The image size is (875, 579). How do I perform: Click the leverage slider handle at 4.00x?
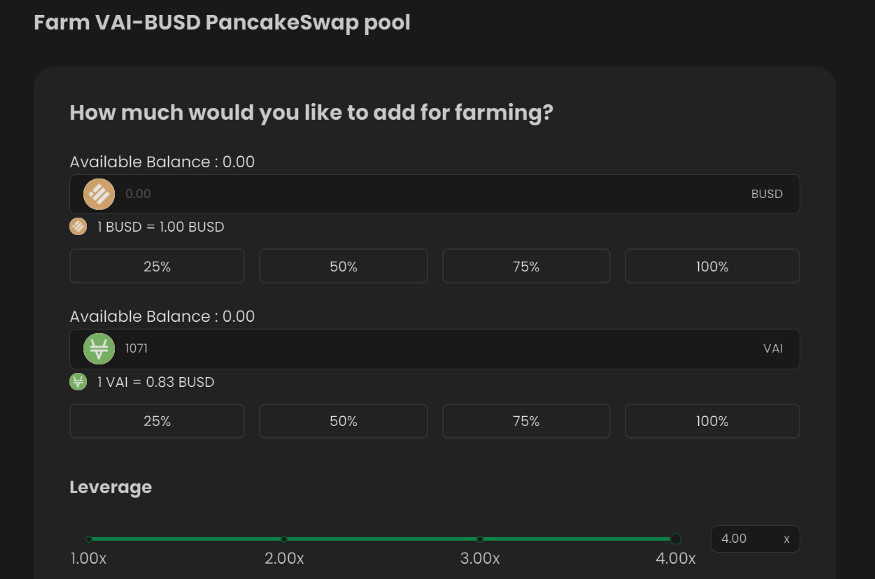point(675,539)
